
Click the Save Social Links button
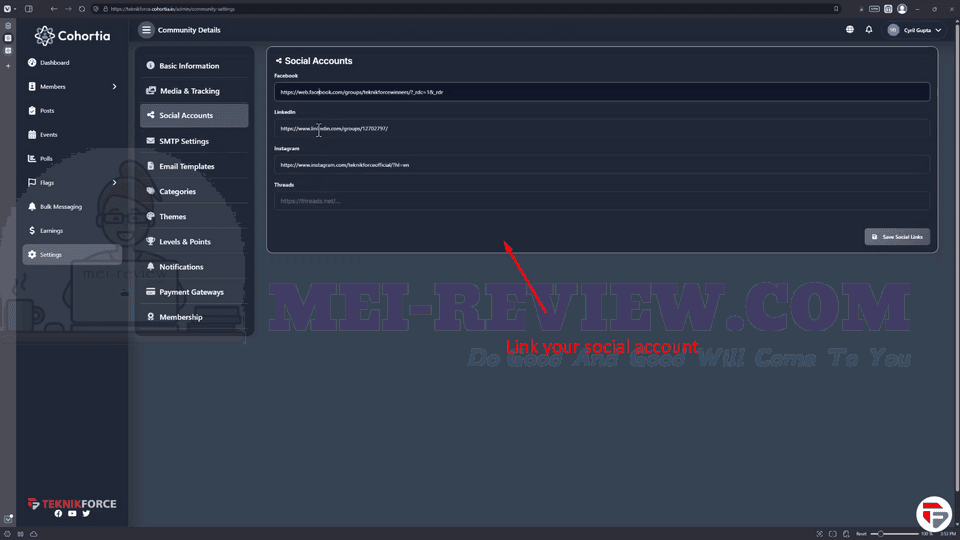tap(897, 237)
